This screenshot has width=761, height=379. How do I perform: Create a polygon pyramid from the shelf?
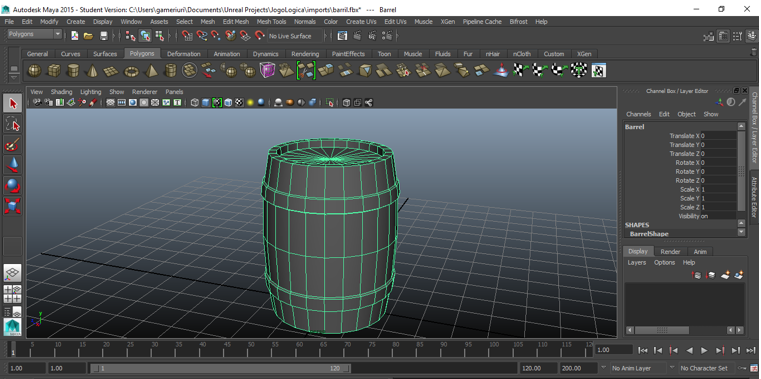151,71
